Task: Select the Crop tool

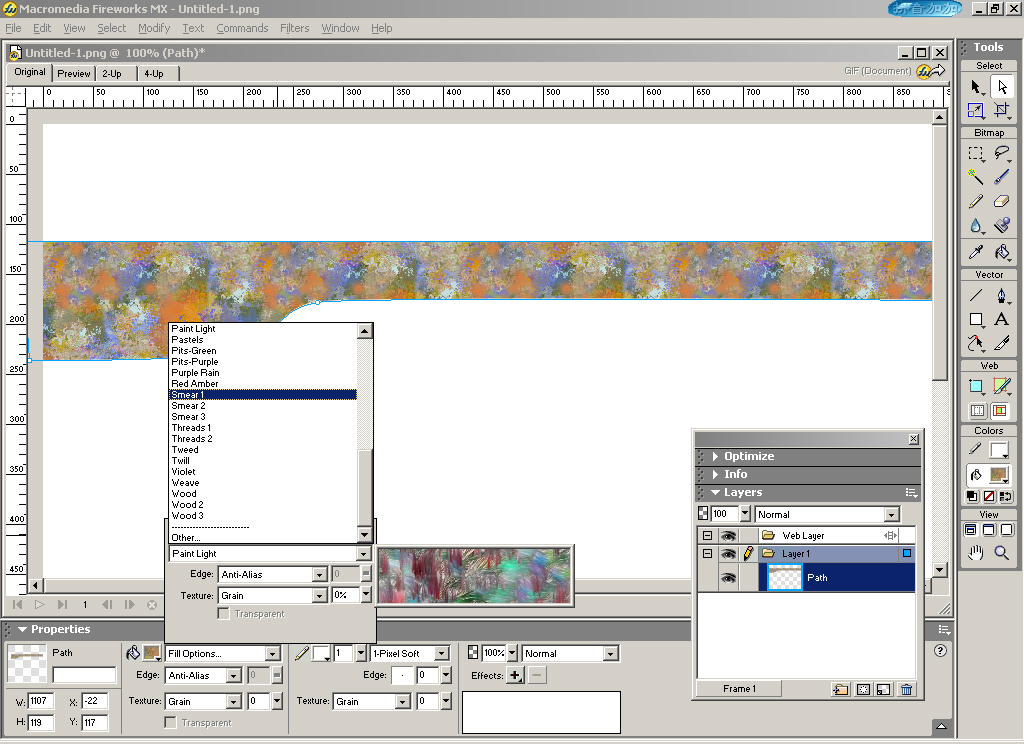Action: tap(1002, 110)
